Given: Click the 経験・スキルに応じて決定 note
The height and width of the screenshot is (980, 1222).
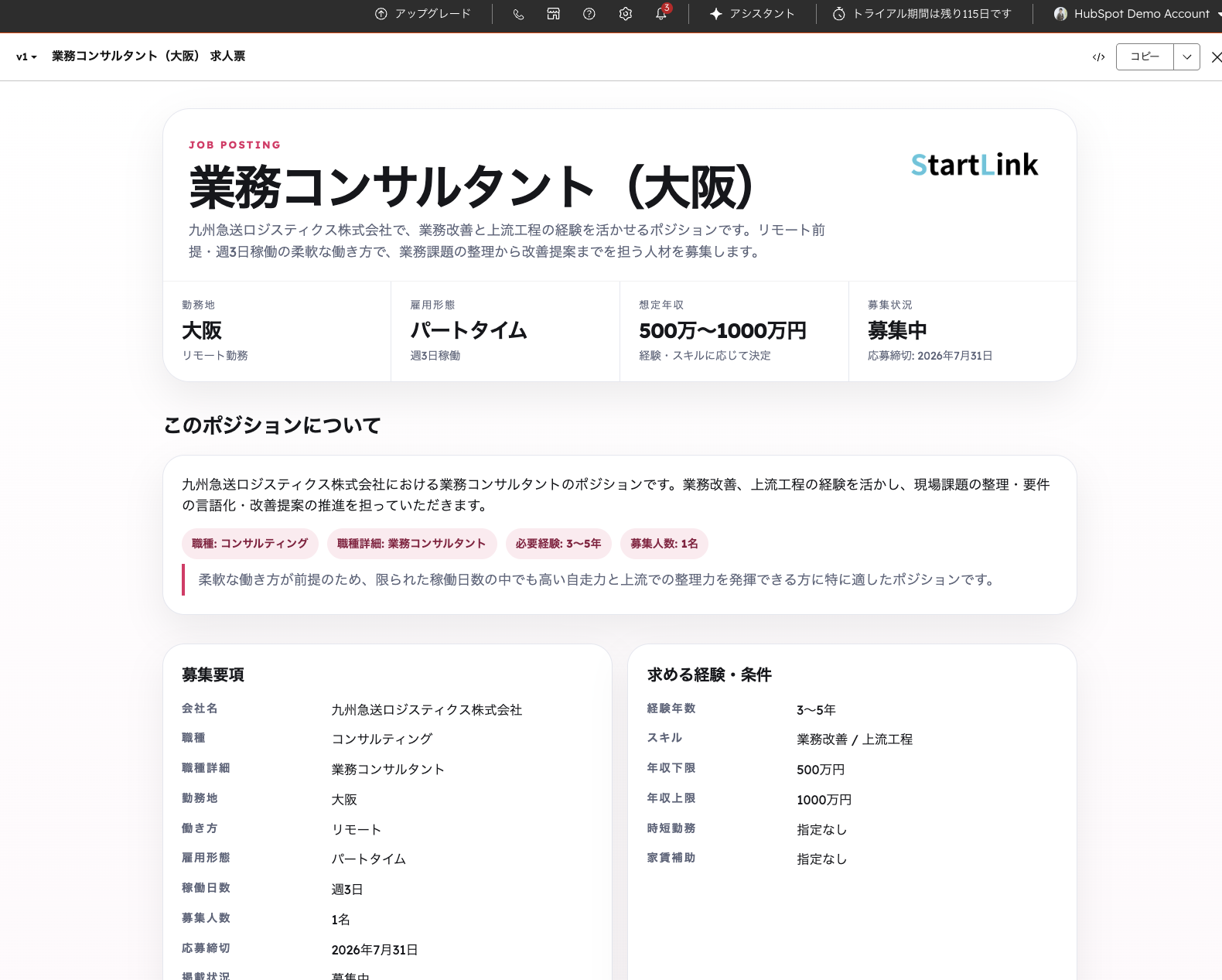Looking at the screenshot, I should click(705, 356).
